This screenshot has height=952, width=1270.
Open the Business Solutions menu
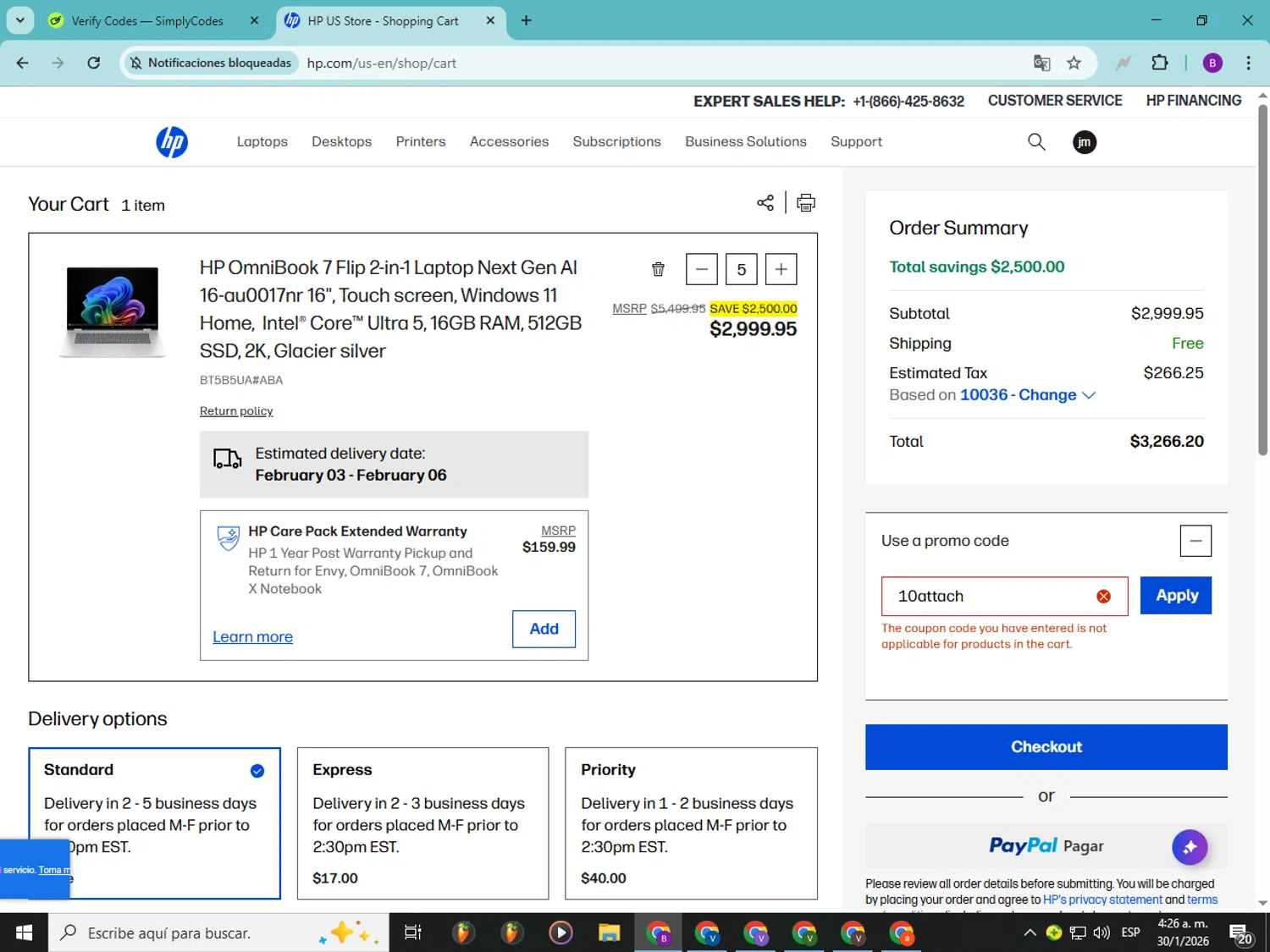click(x=746, y=142)
